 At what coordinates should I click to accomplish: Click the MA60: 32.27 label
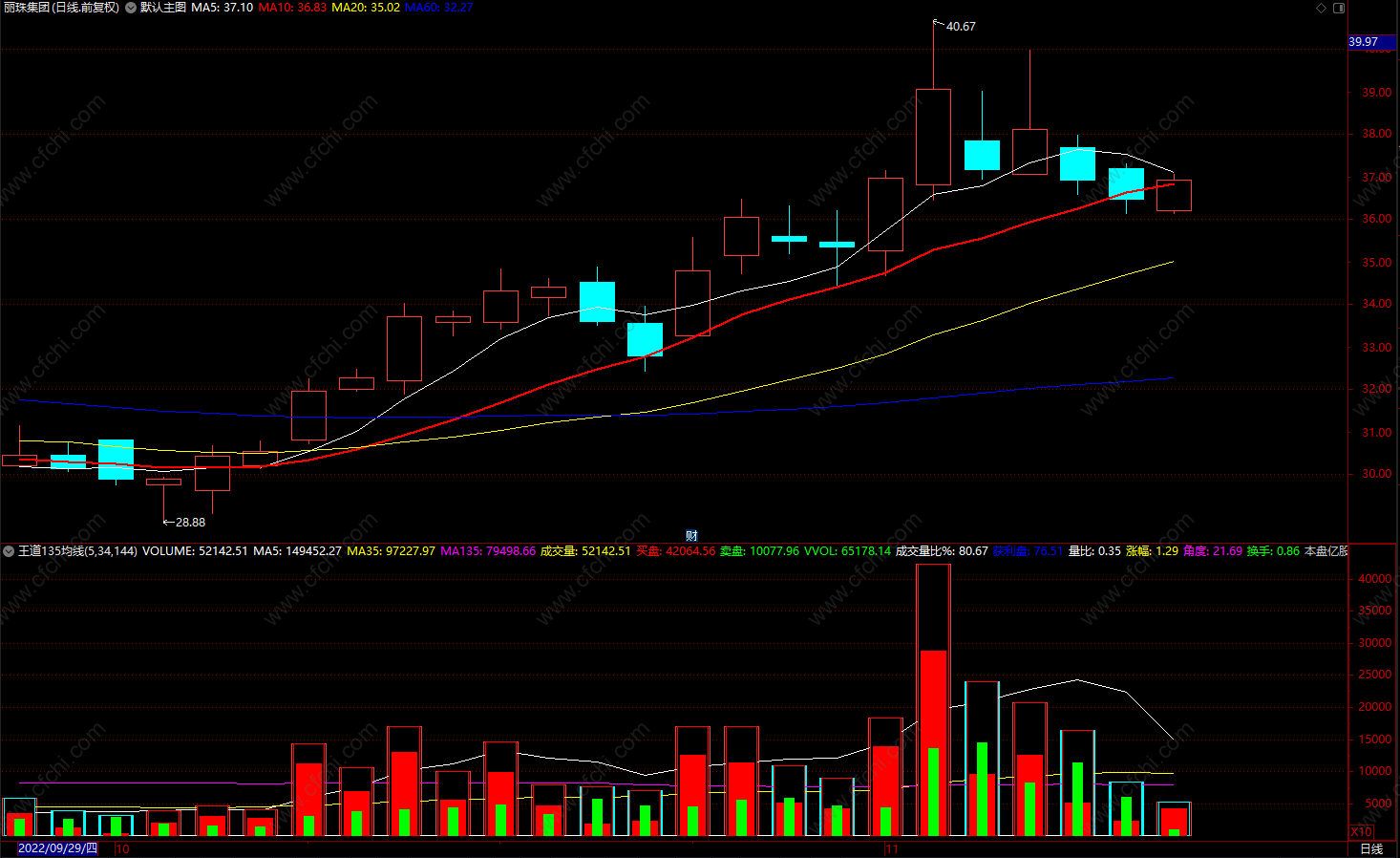click(439, 8)
